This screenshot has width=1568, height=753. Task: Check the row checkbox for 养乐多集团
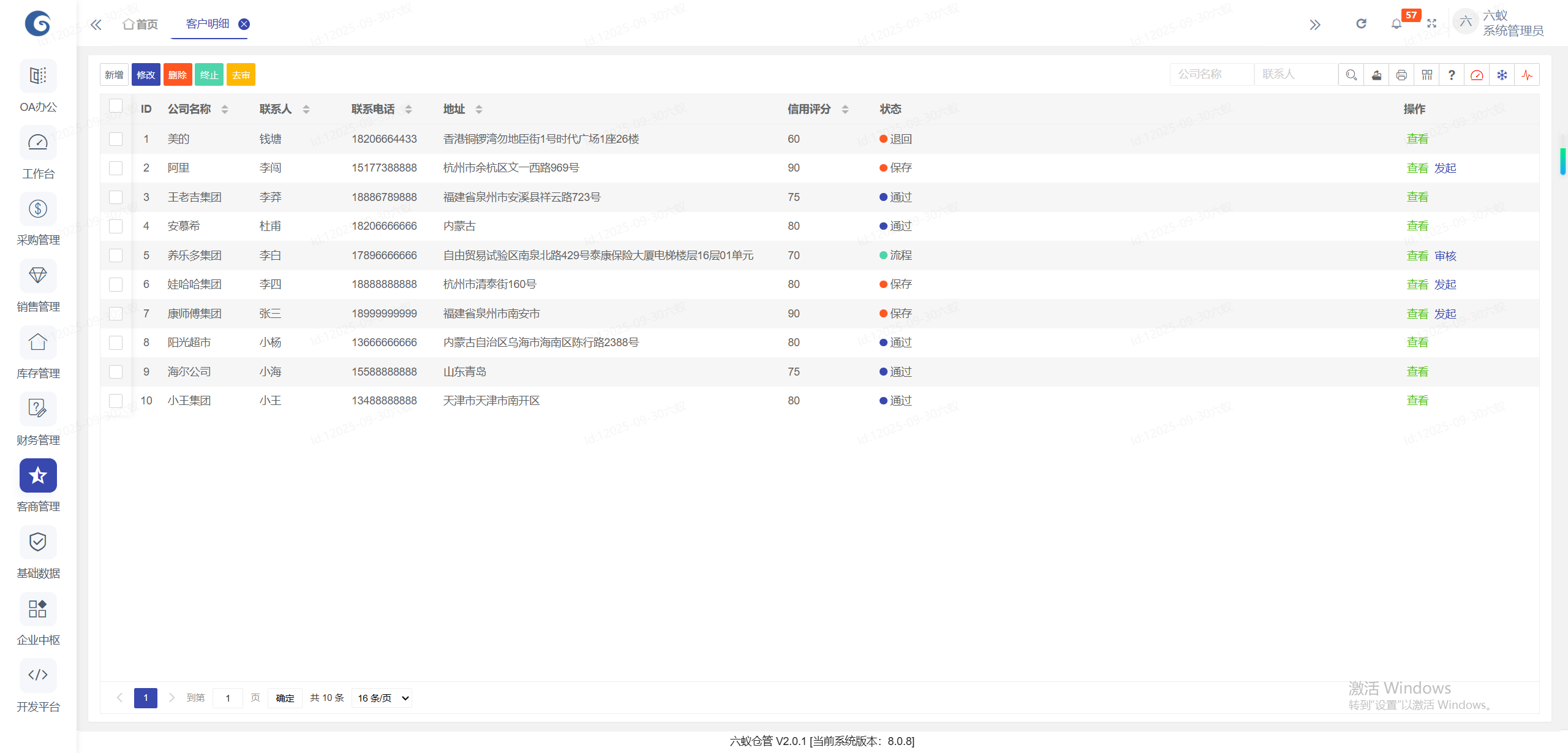click(116, 255)
